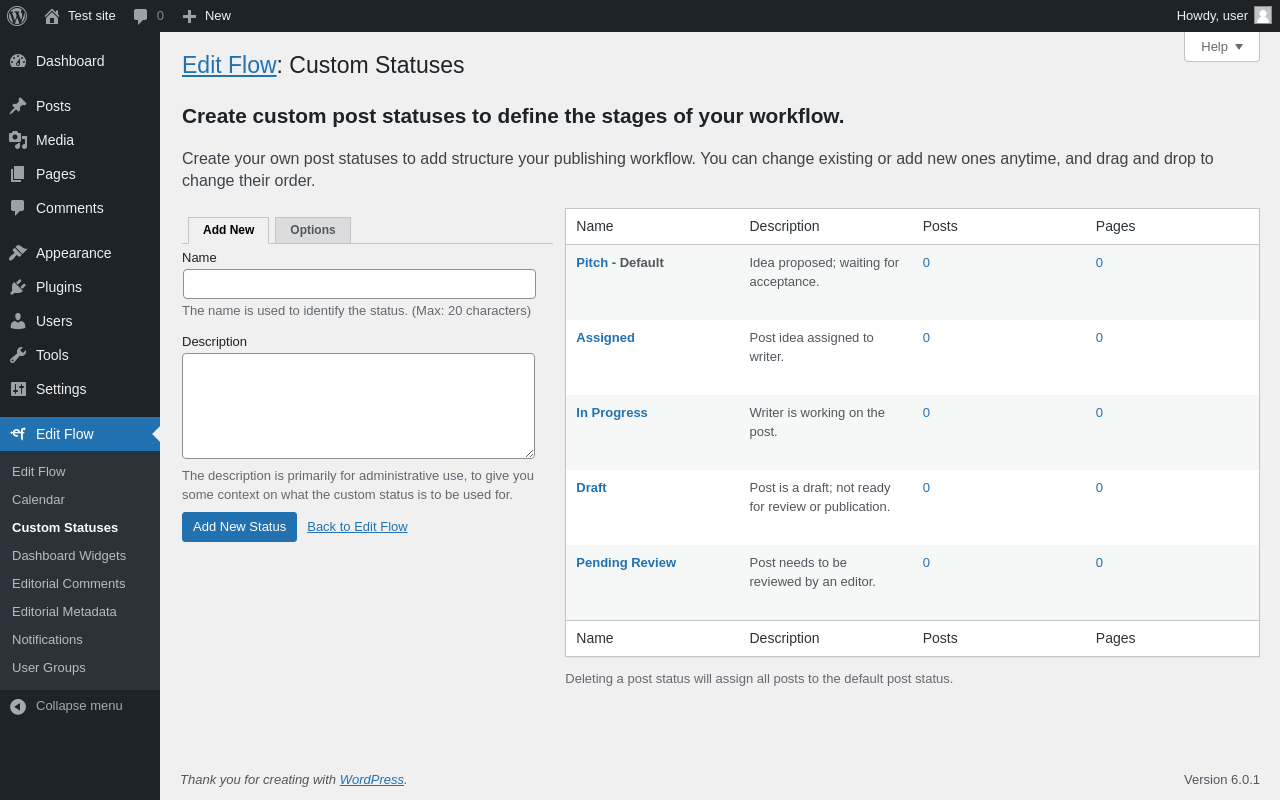Click the Dashboard gauge icon
Viewport: 1280px width, 800px height.
(x=18, y=61)
